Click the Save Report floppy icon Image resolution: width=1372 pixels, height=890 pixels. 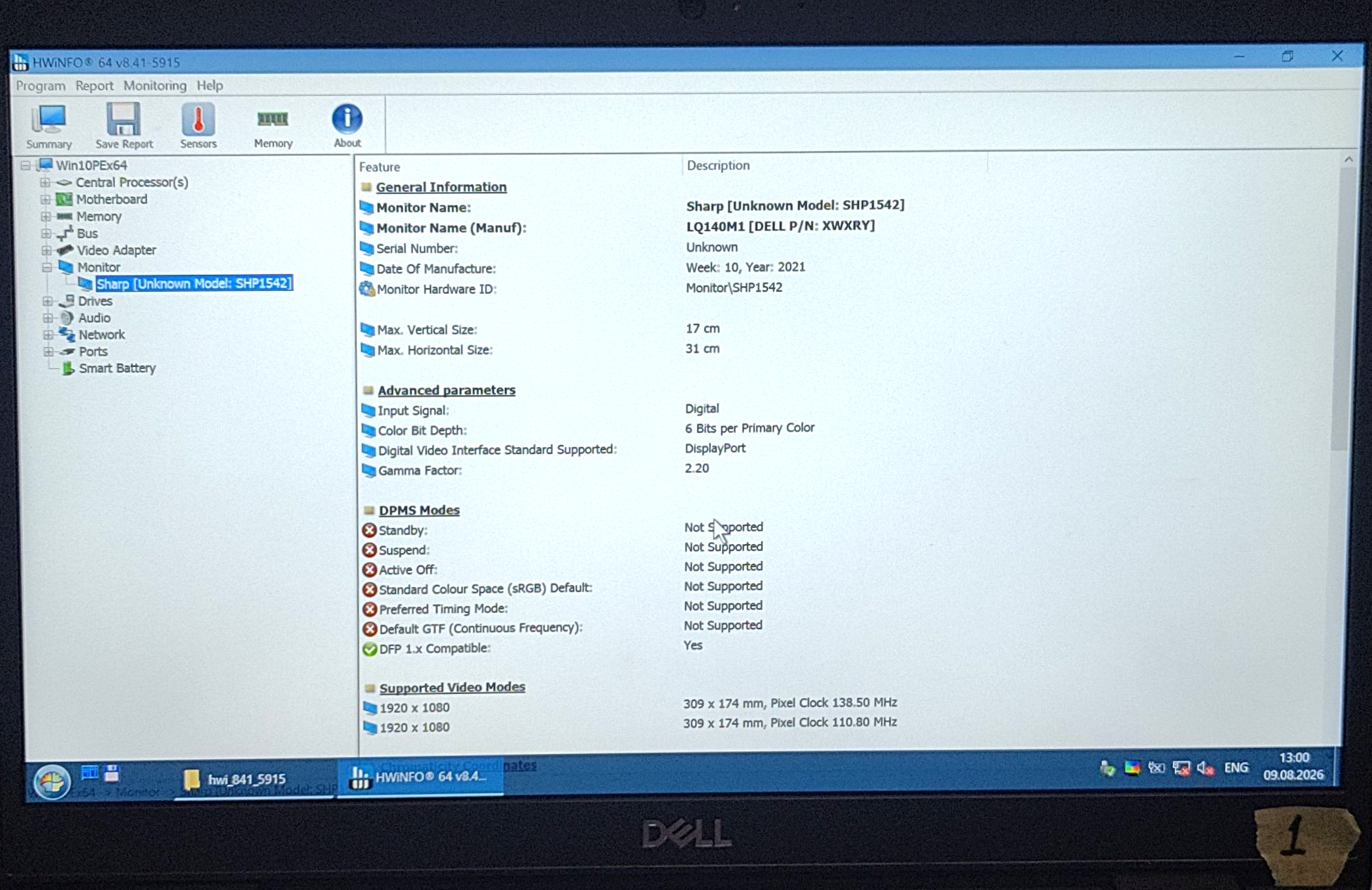pos(124,127)
